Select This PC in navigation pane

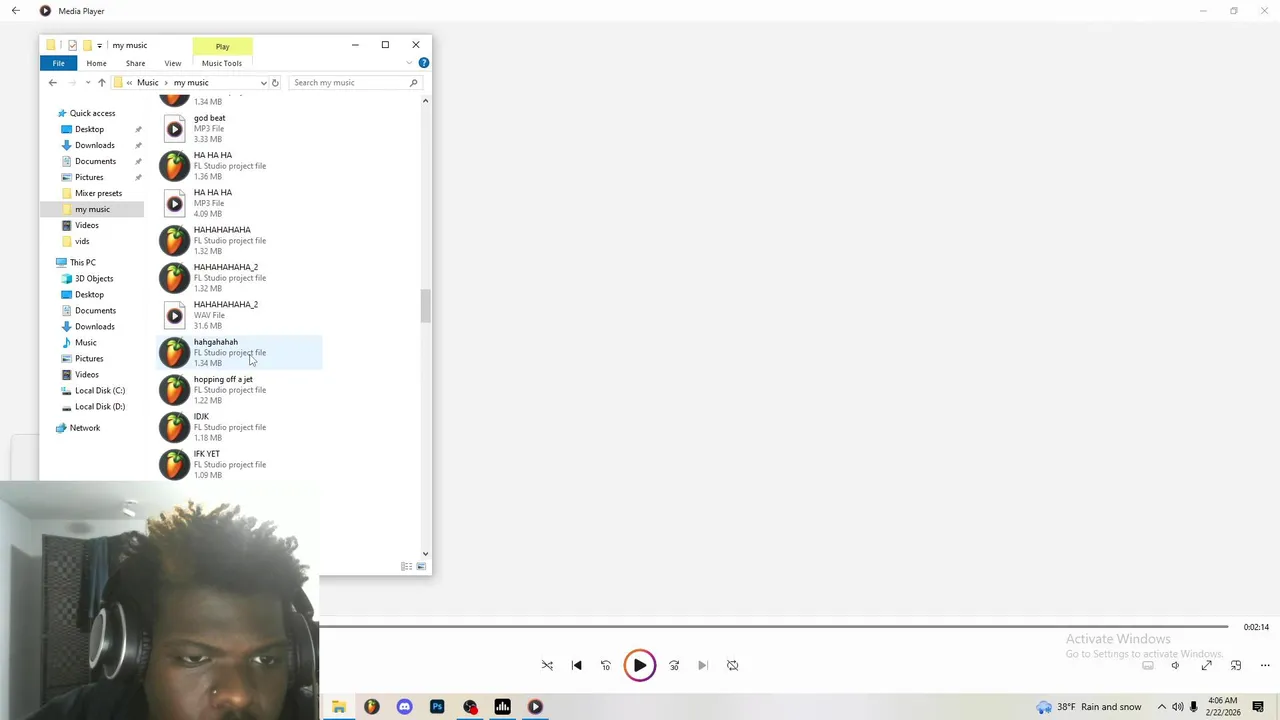[x=82, y=262]
